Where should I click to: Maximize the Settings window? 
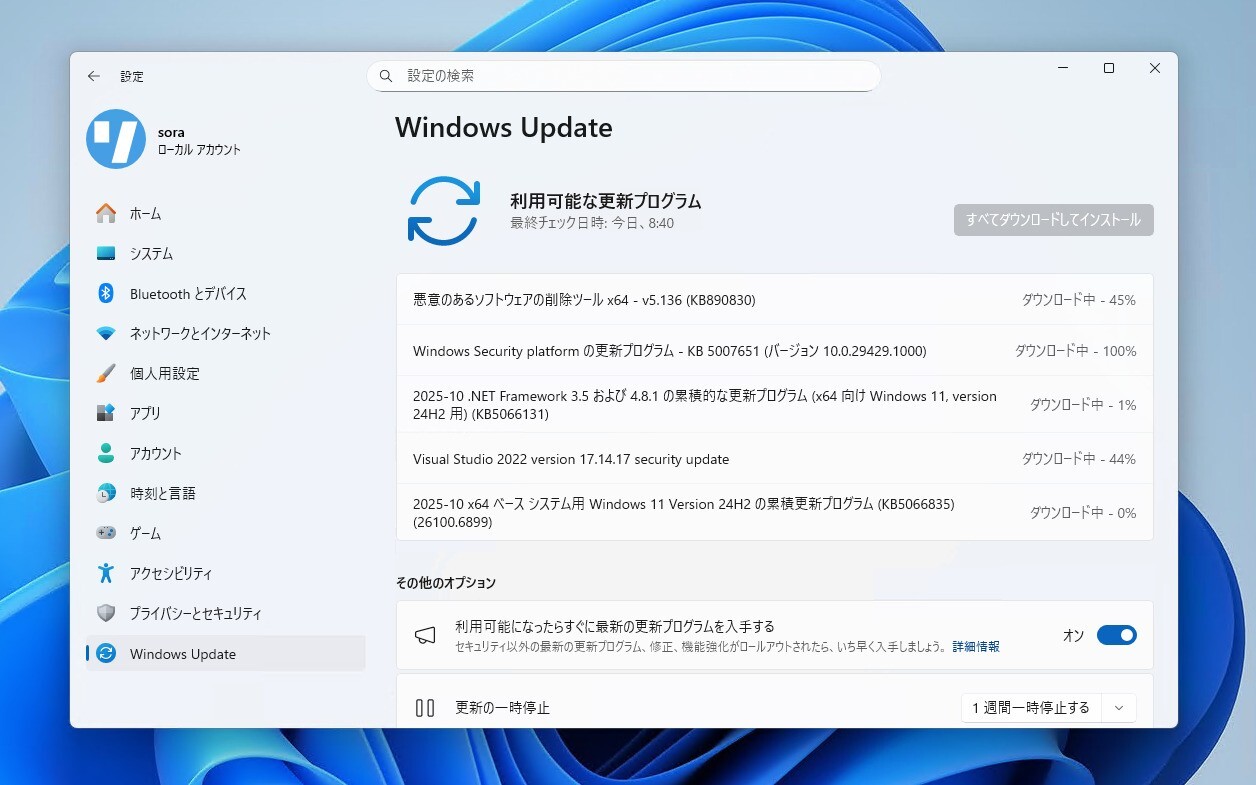1109,68
